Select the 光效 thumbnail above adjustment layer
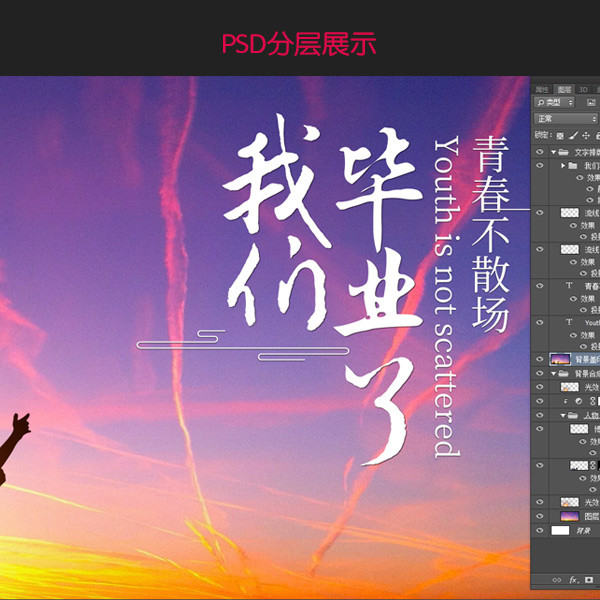Image resolution: width=600 pixels, height=600 pixels. (x=569, y=387)
